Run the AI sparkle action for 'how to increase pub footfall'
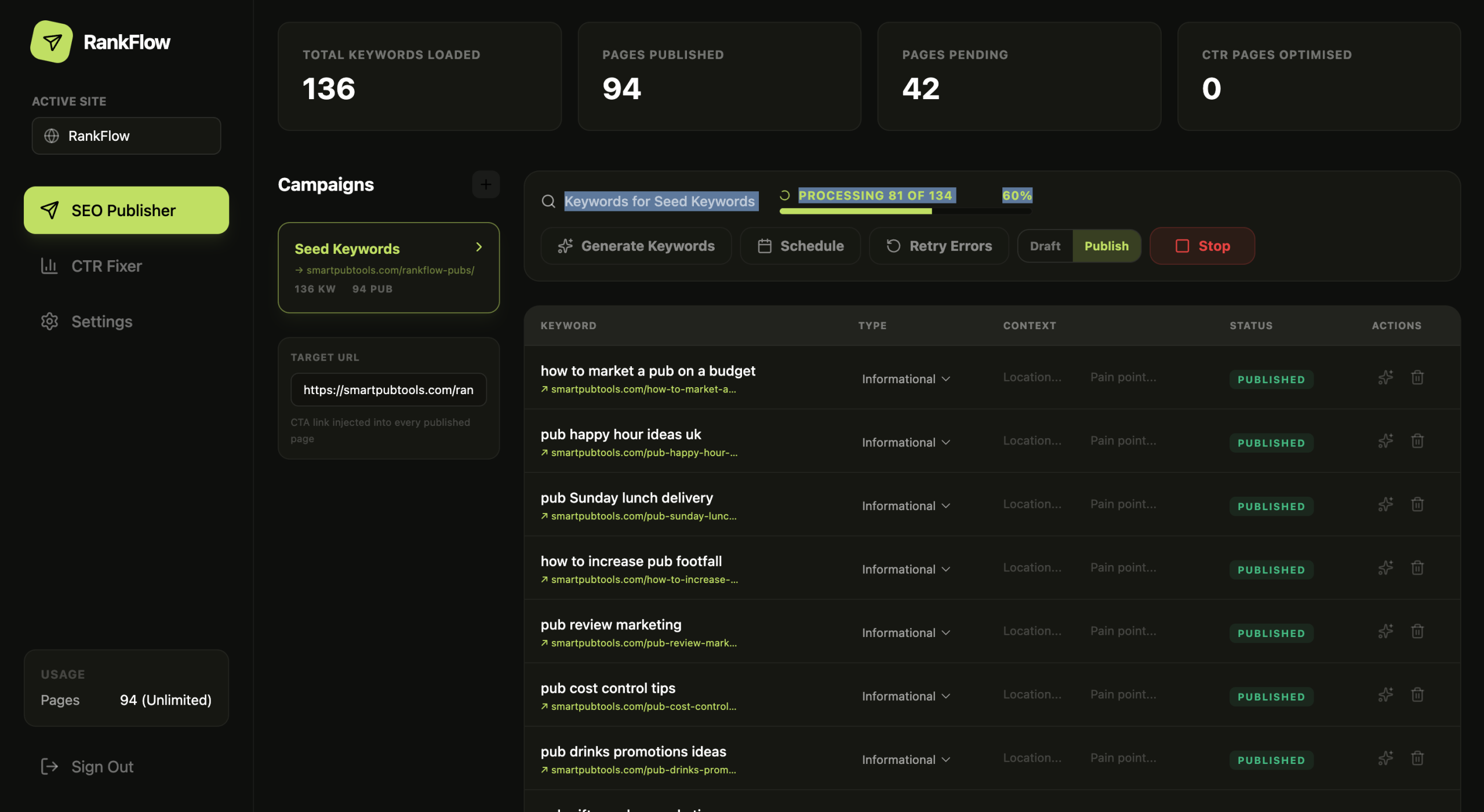1484x812 pixels. tap(1385, 568)
